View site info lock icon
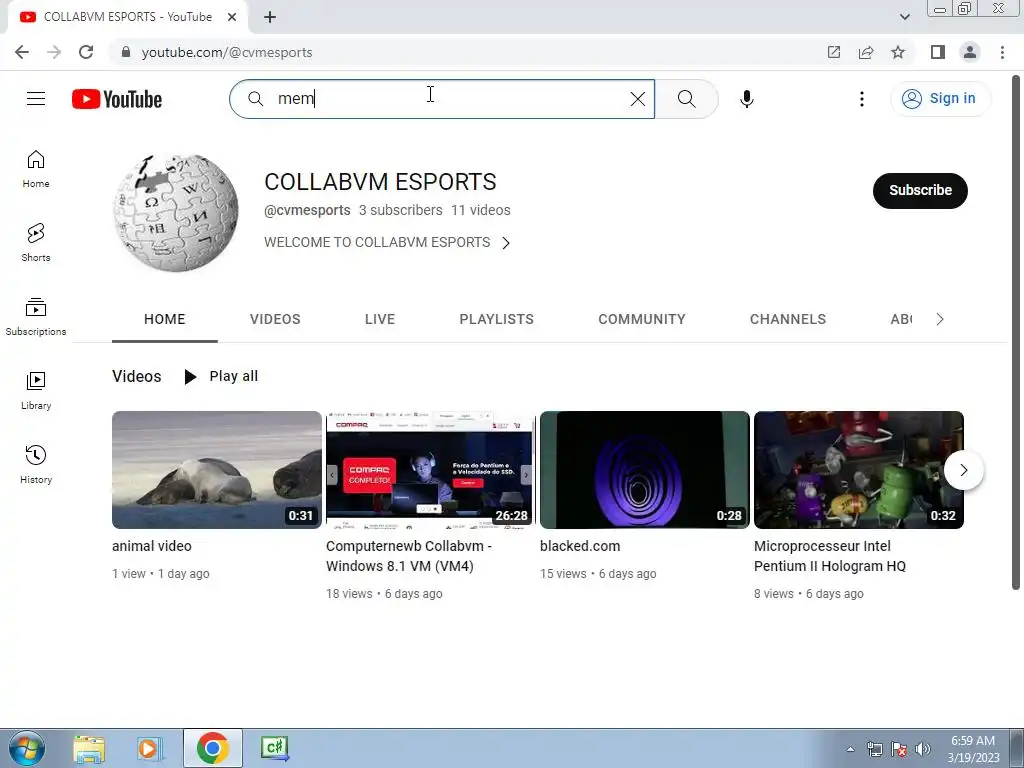The image size is (1024, 768). [x=126, y=52]
